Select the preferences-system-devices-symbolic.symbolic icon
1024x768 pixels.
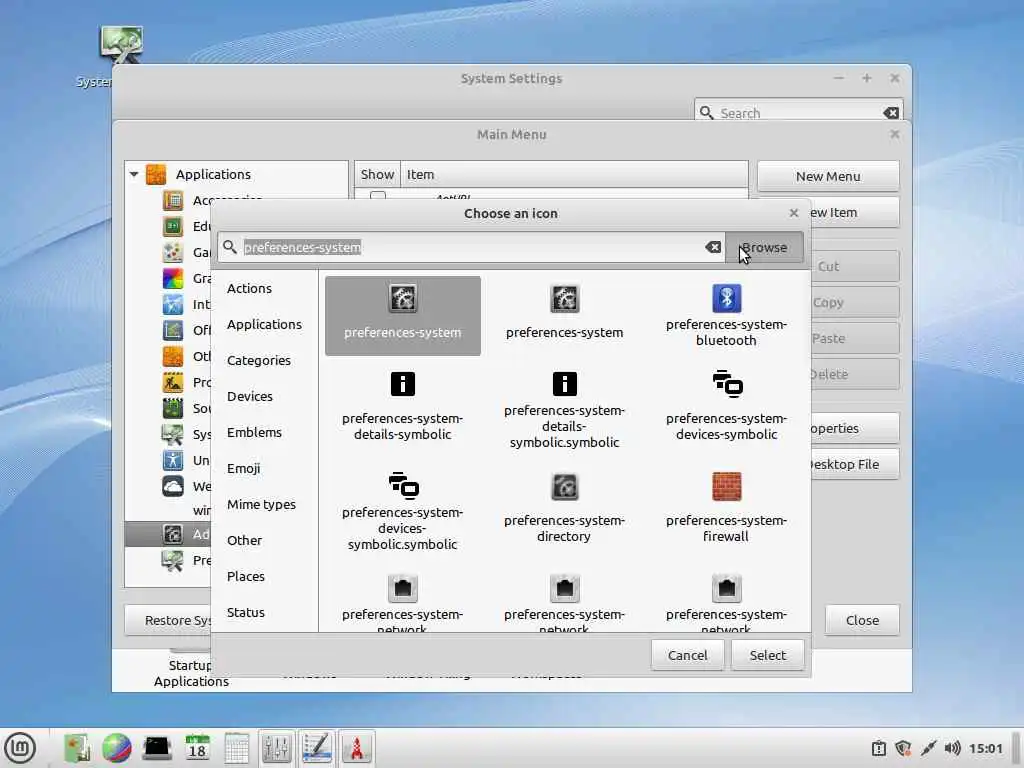click(x=402, y=512)
